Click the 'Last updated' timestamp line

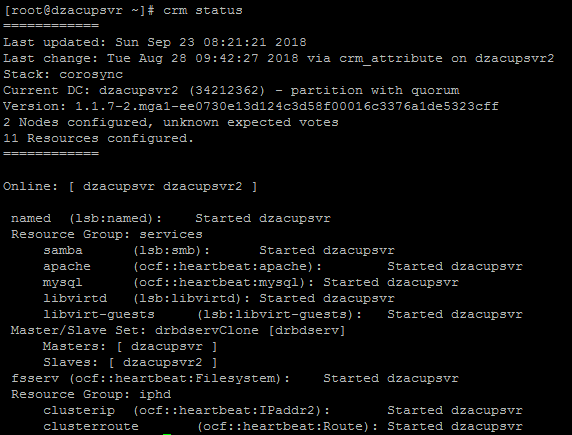tap(155, 42)
